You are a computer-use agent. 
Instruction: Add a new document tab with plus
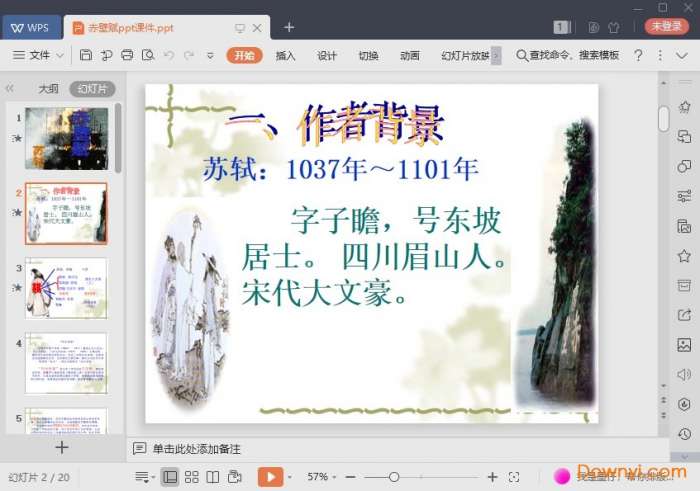(289, 27)
